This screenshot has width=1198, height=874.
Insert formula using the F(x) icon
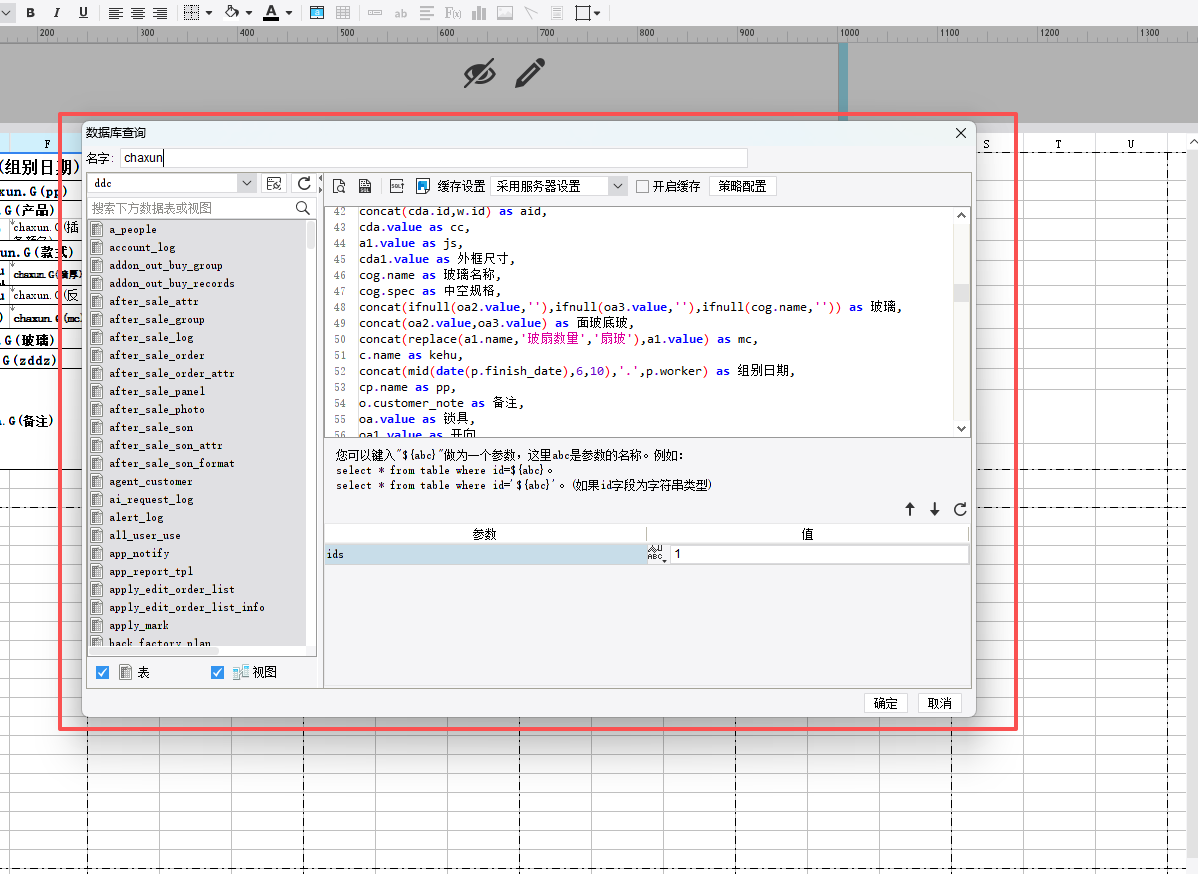click(x=452, y=13)
